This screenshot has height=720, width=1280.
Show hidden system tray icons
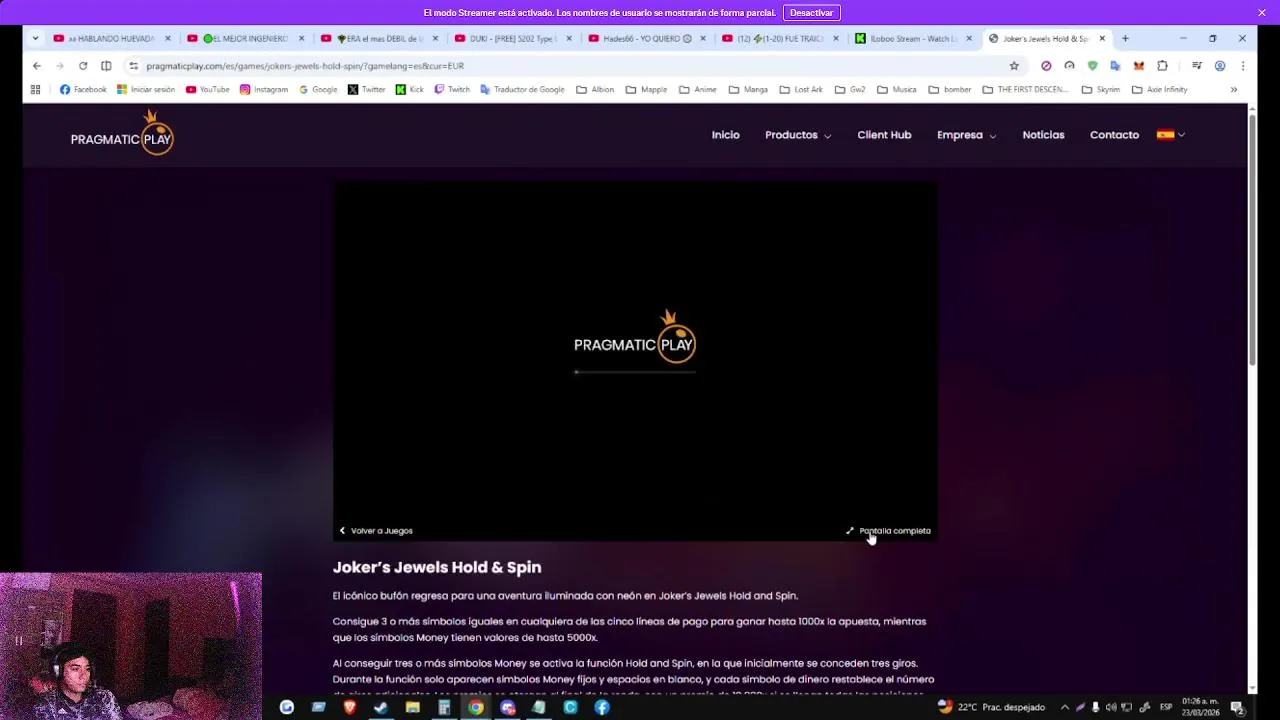click(x=1064, y=707)
